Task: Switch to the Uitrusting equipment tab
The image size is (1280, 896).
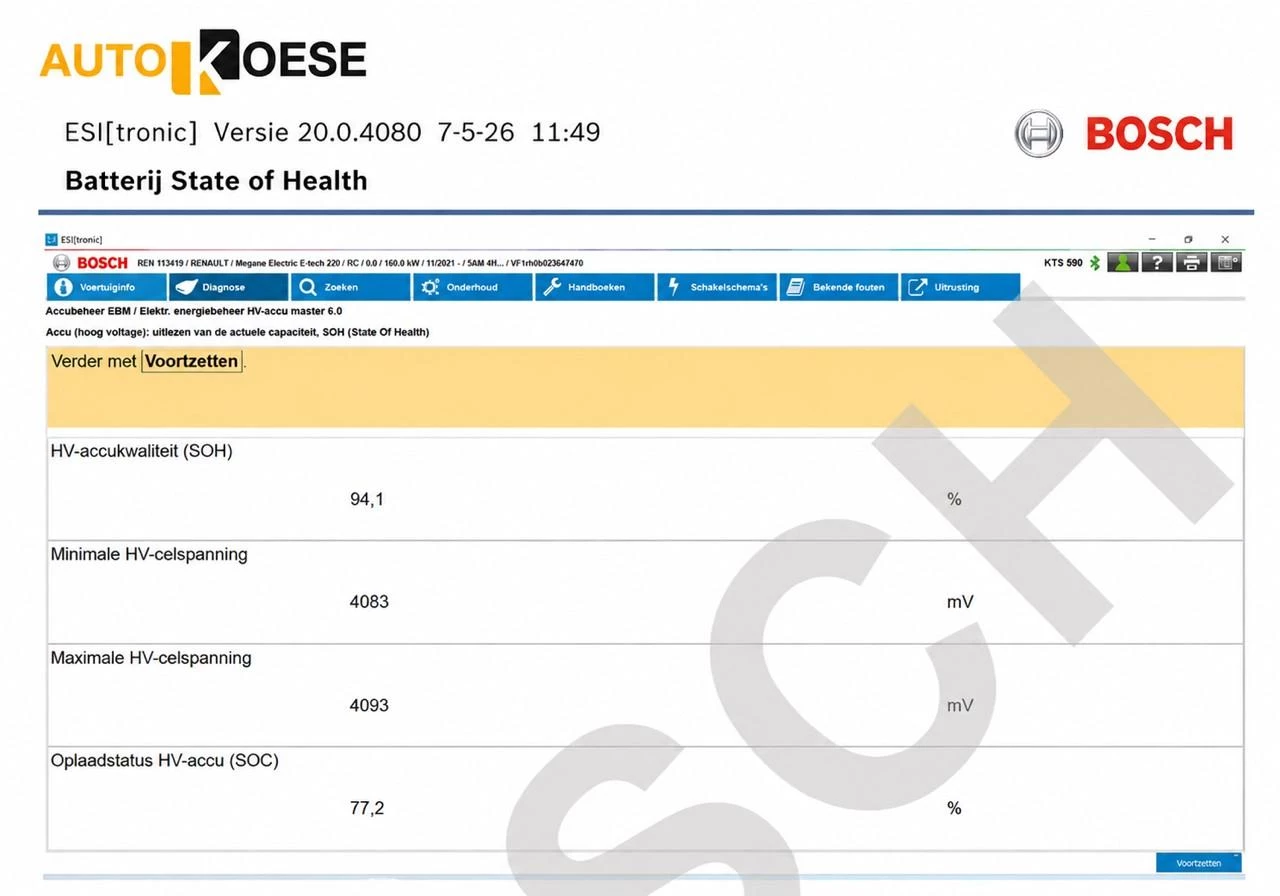Action: pos(960,287)
